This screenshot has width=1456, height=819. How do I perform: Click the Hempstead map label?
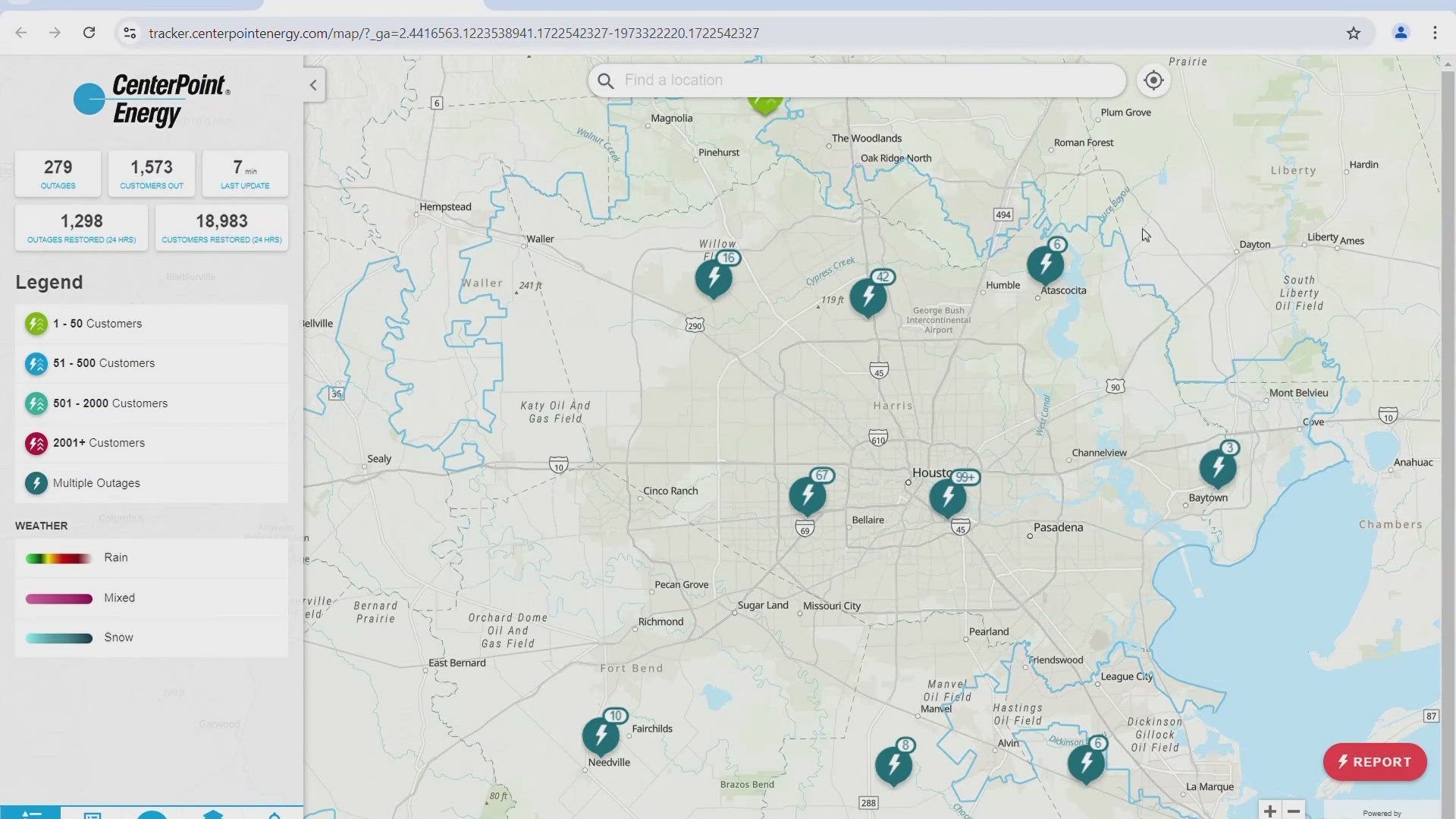[445, 207]
